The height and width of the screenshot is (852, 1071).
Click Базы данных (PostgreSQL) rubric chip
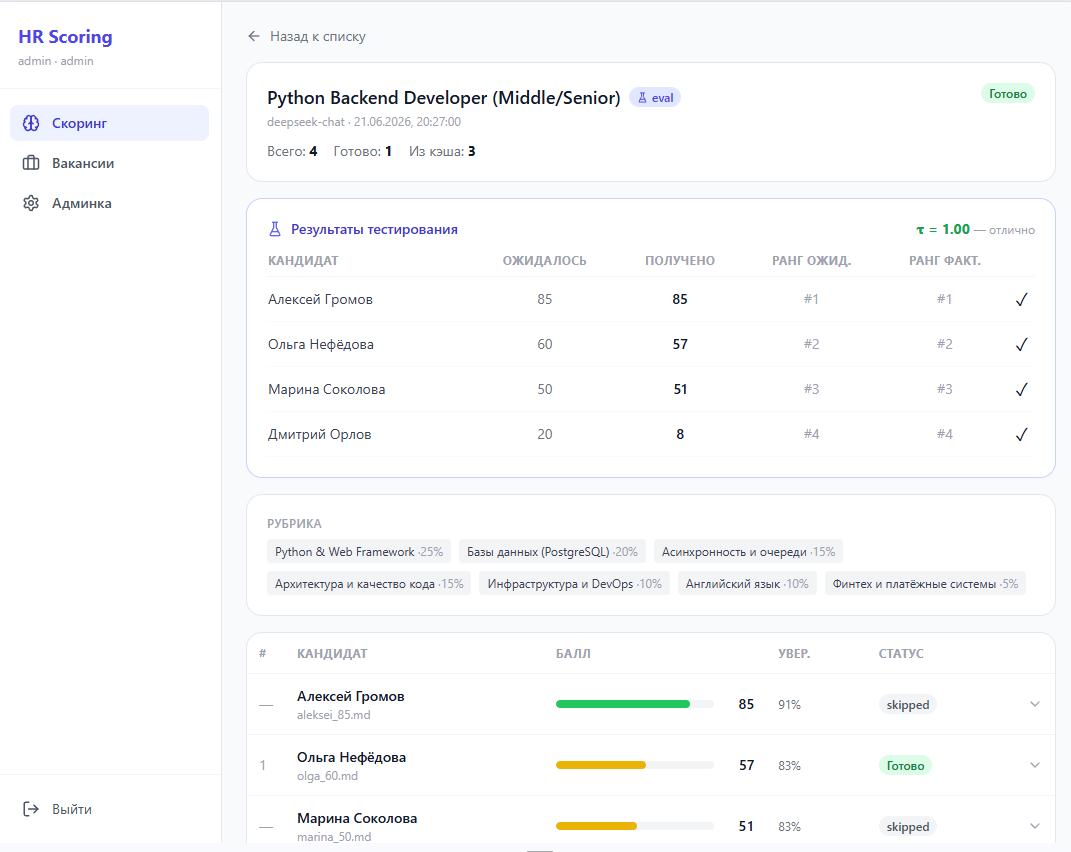click(552, 552)
